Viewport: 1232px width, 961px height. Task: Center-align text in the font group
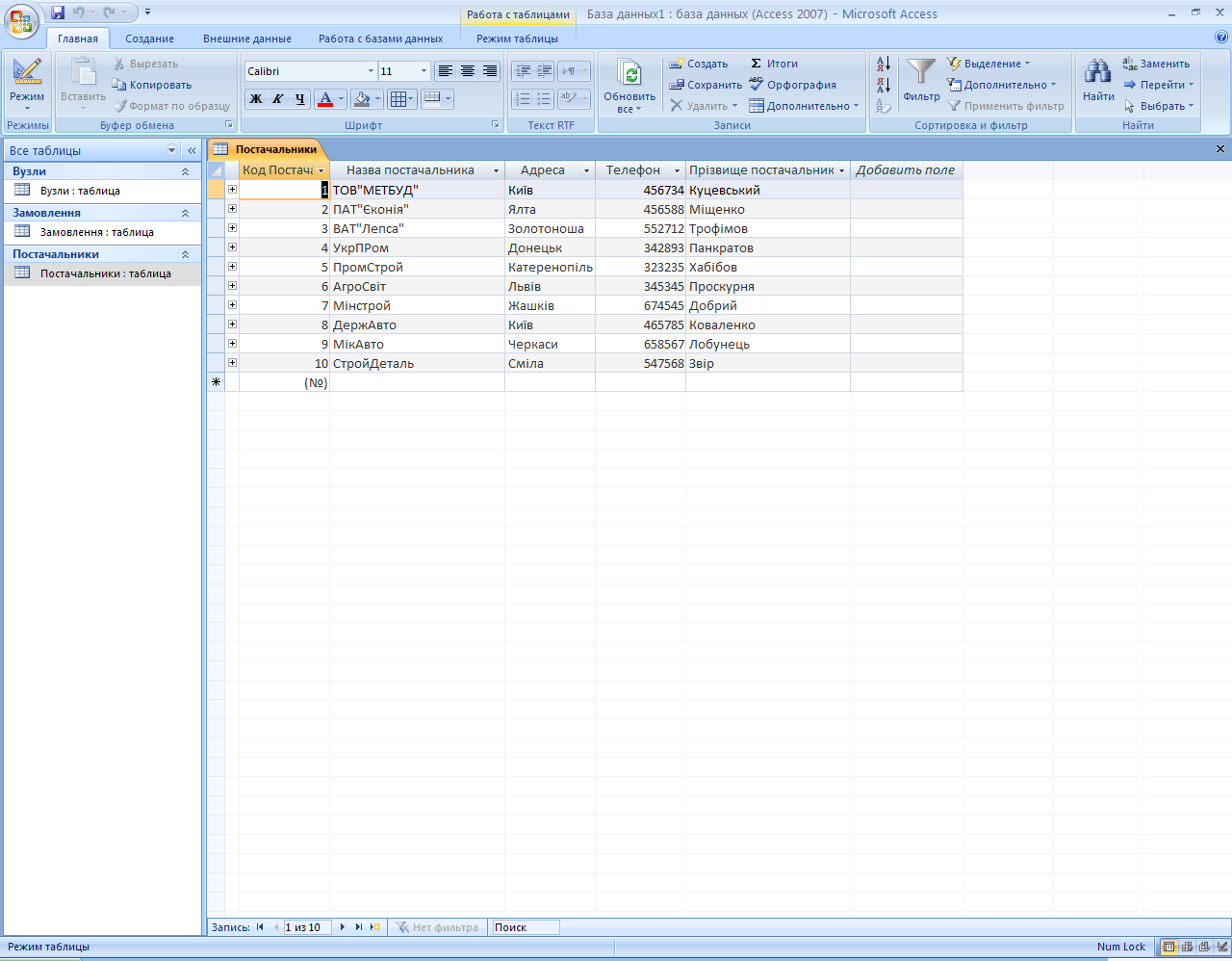point(468,71)
